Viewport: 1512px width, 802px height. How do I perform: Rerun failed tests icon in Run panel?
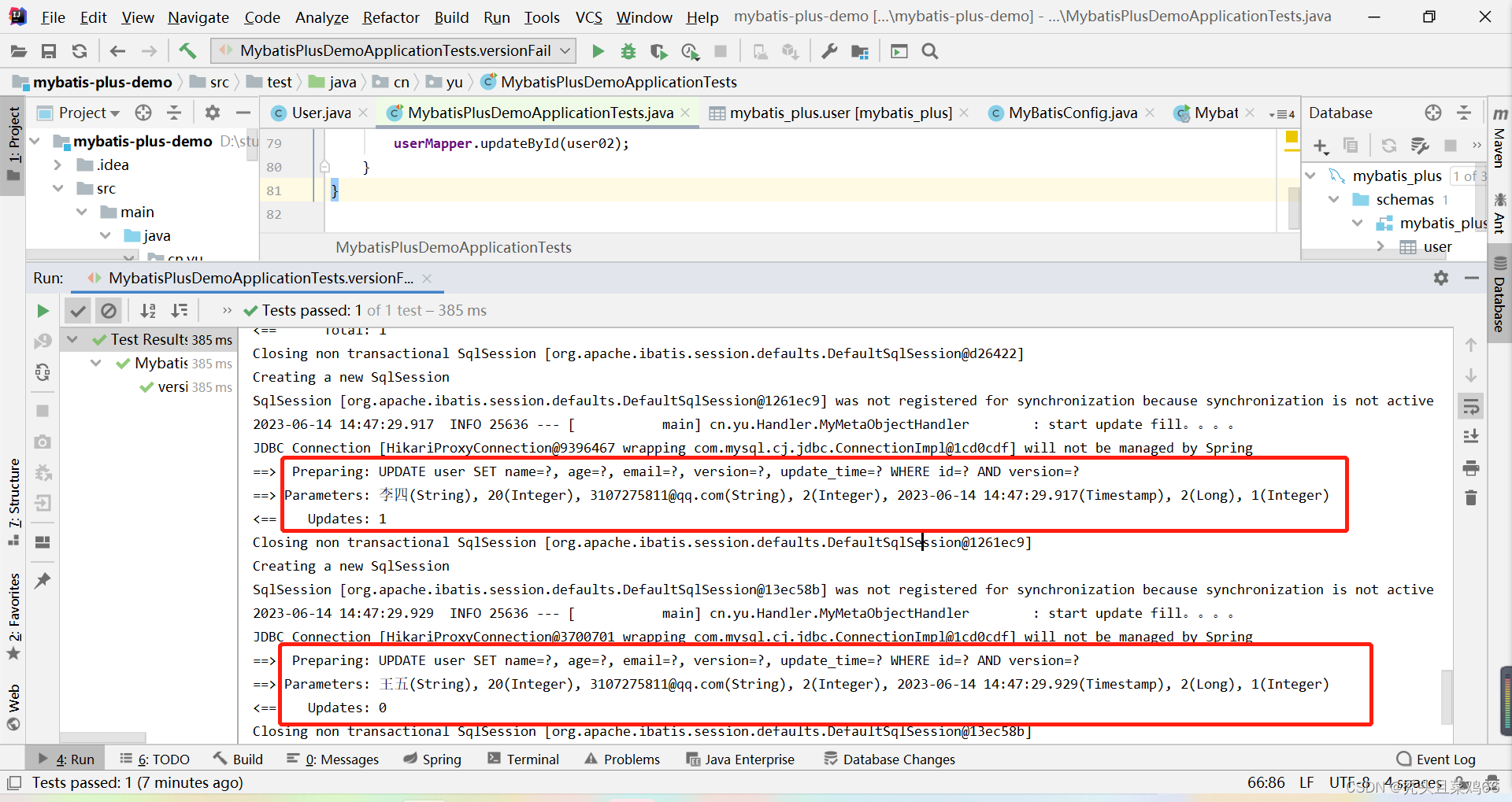[x=43, y=342]
